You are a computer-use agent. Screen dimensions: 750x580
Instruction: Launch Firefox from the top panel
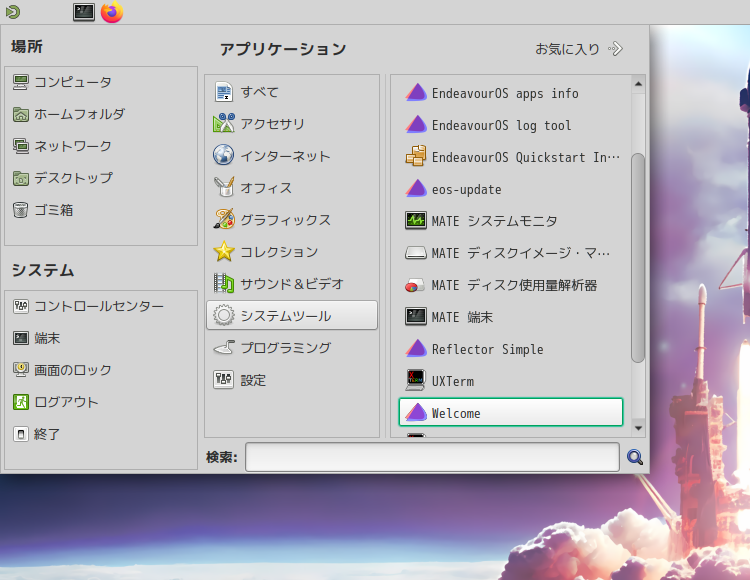tap(112, 12)
